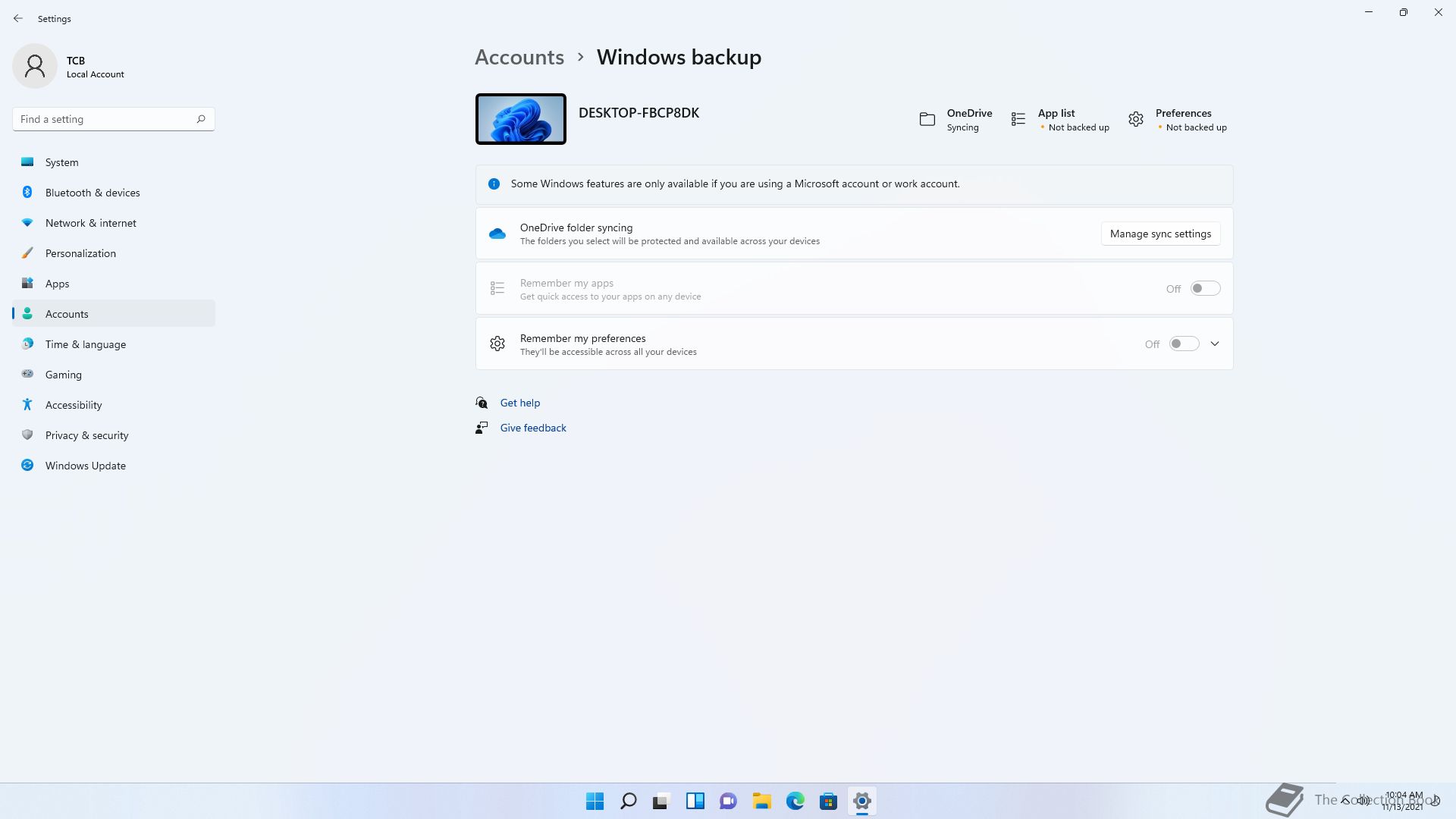Click the Give feedback person icon

[482, 428]
